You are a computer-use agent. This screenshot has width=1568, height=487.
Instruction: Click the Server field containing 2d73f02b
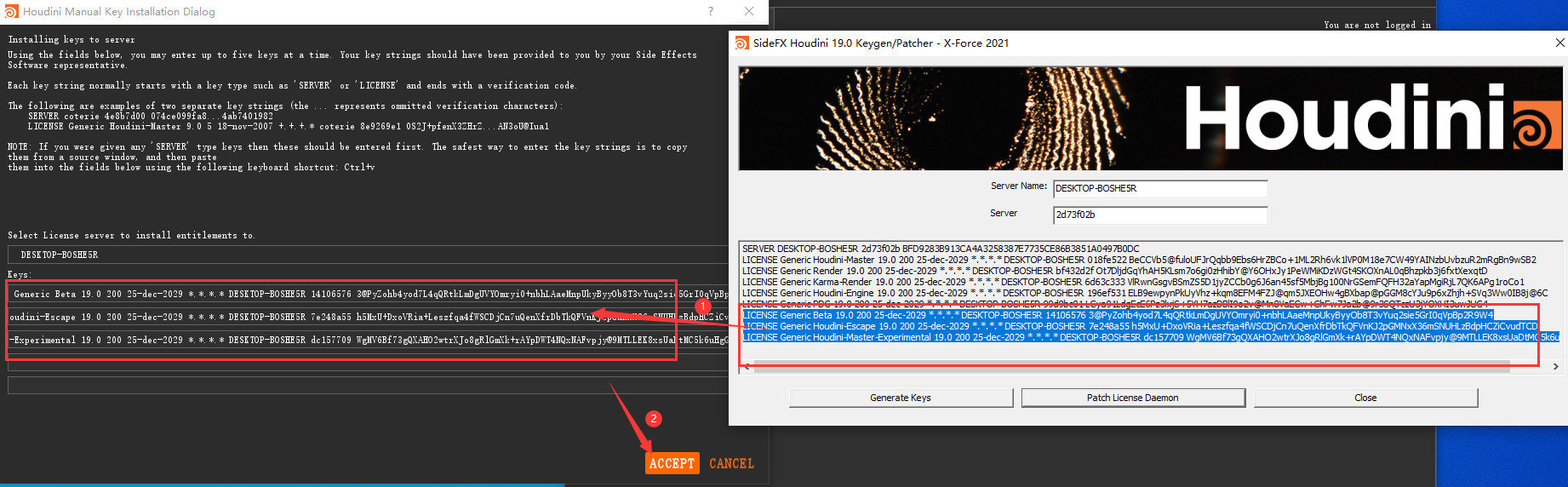click(1159, 215)
